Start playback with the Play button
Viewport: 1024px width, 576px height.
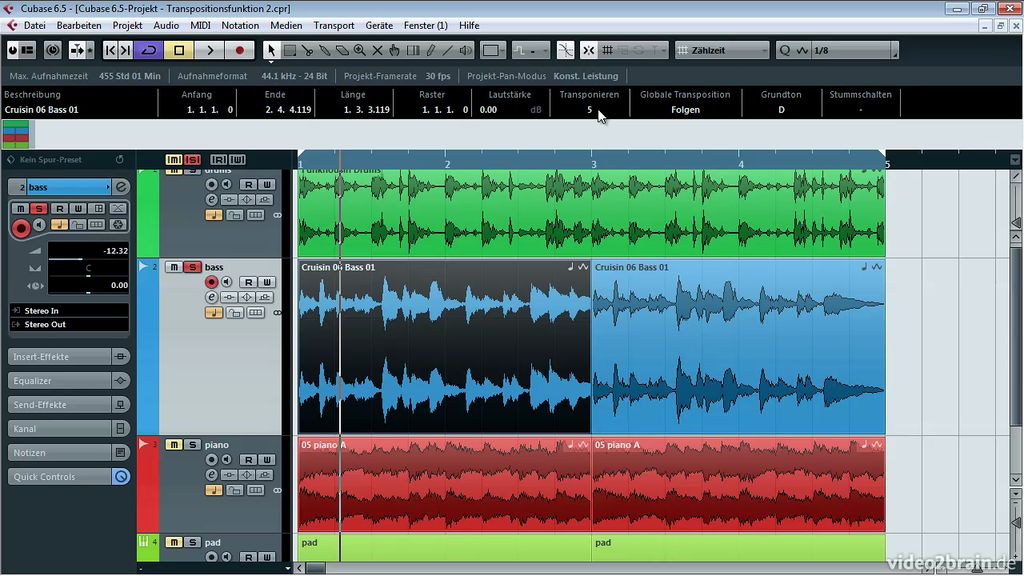coord(210,50)
